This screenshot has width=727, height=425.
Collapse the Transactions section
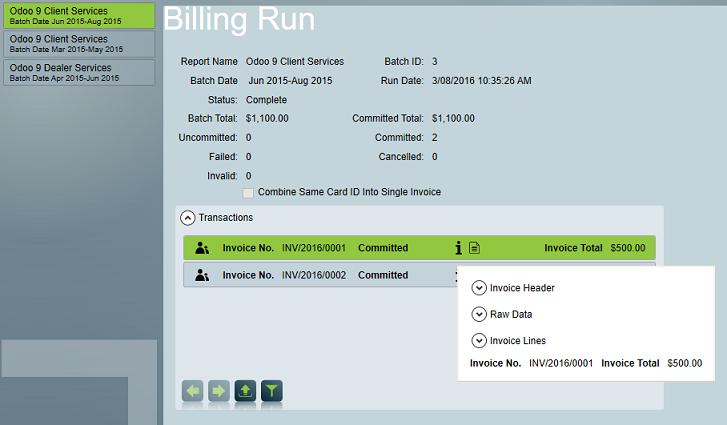click(187, 217)
